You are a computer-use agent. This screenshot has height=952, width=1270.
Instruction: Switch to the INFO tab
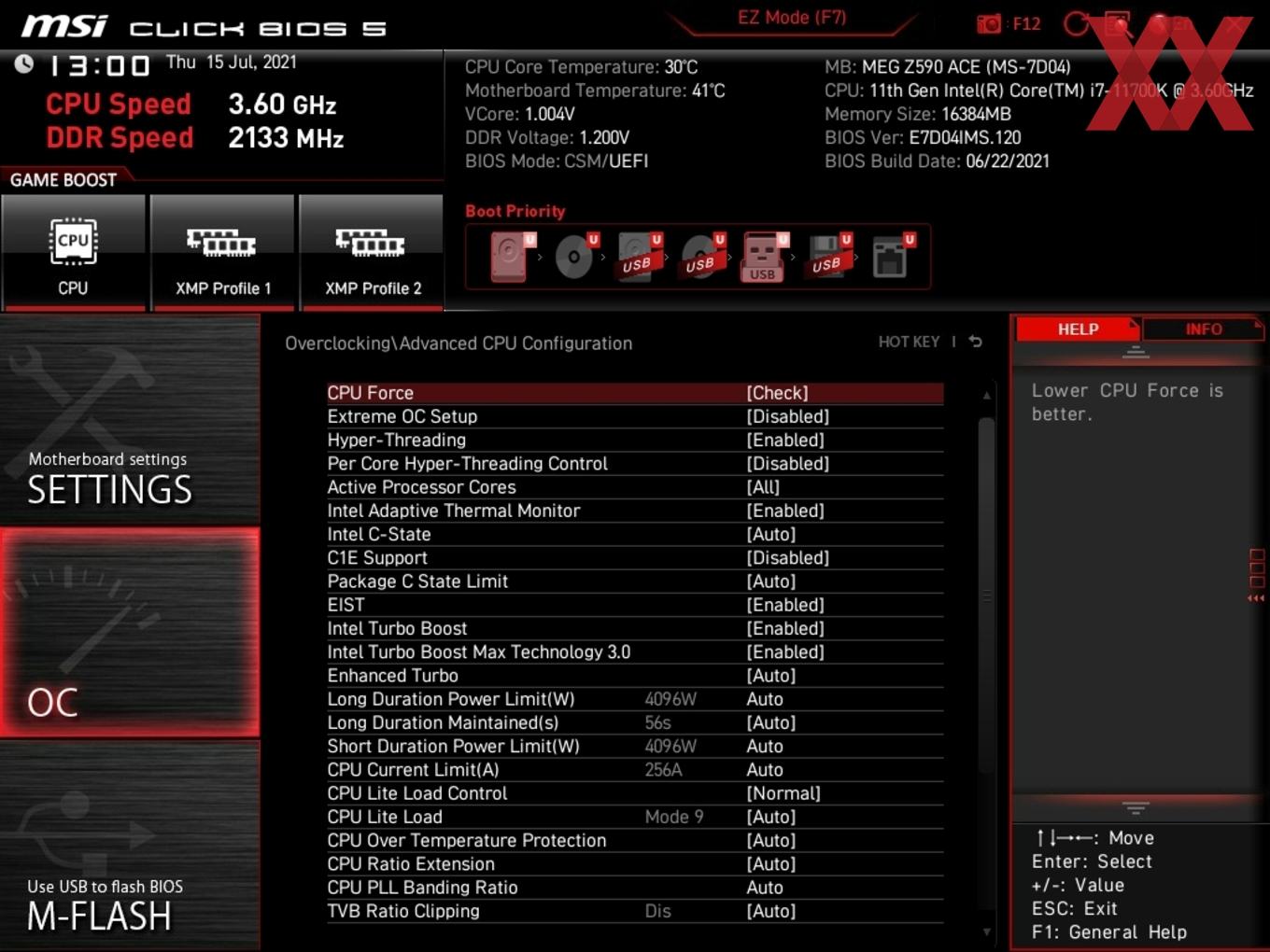pos(1203,329)
